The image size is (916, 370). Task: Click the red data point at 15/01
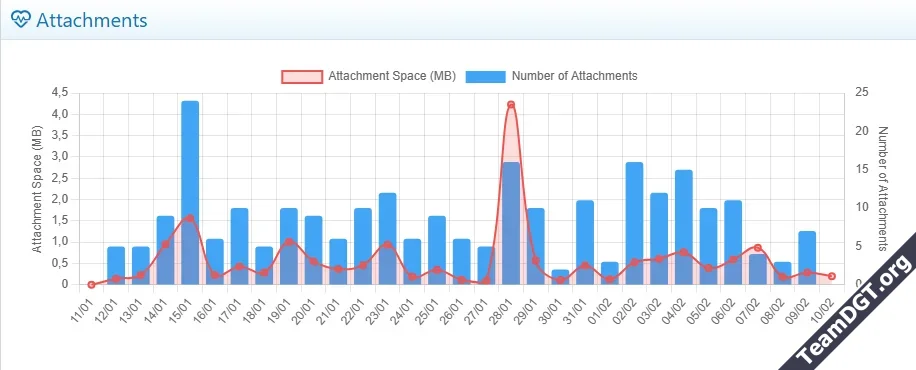190,218
